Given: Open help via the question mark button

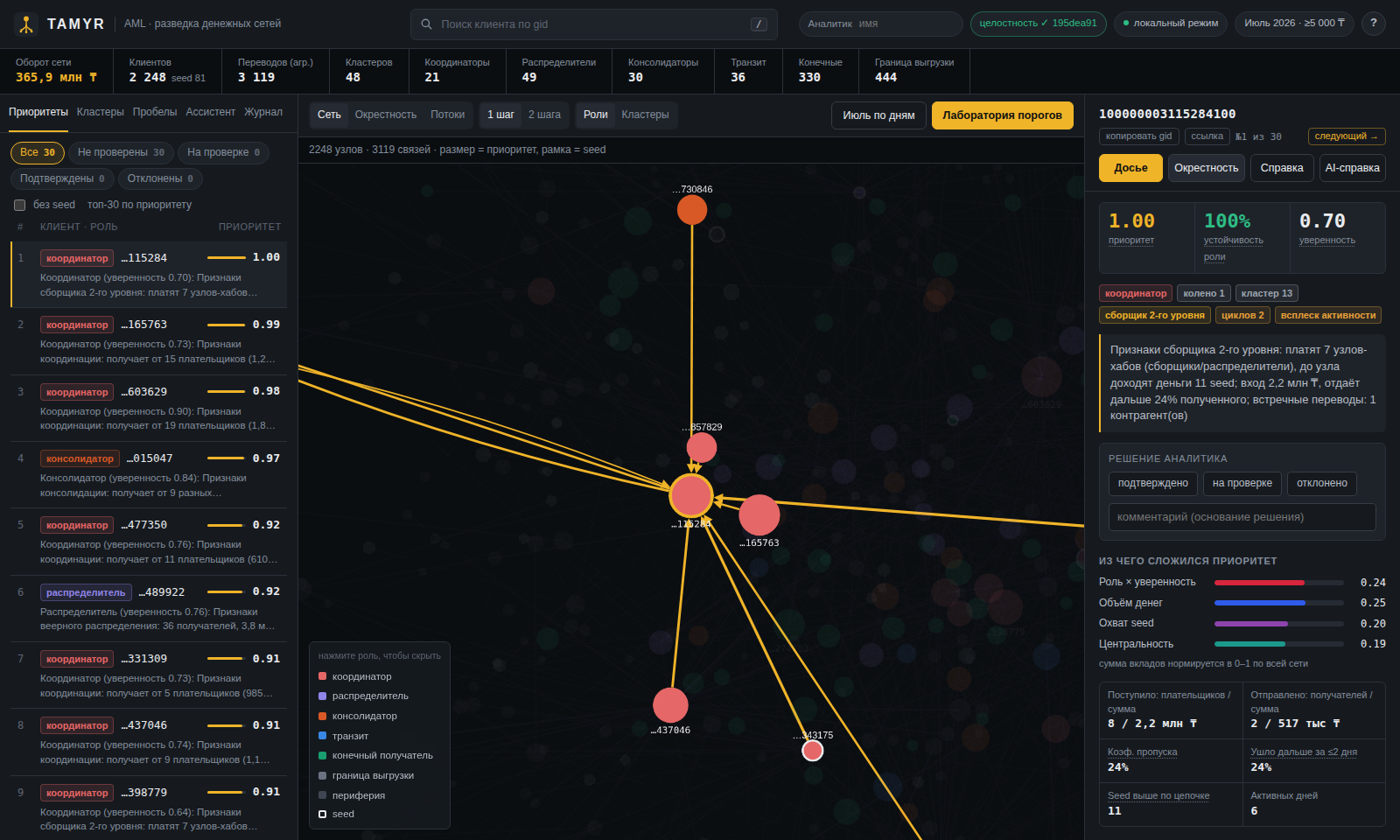Looking at the screenshot, I should (1373, 24).
